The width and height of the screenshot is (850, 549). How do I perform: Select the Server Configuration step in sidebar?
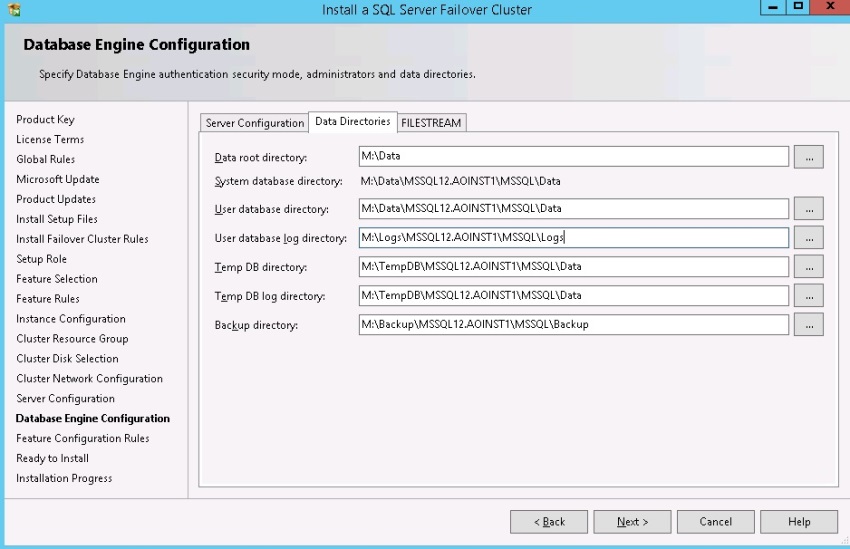[x=65, y=399]
